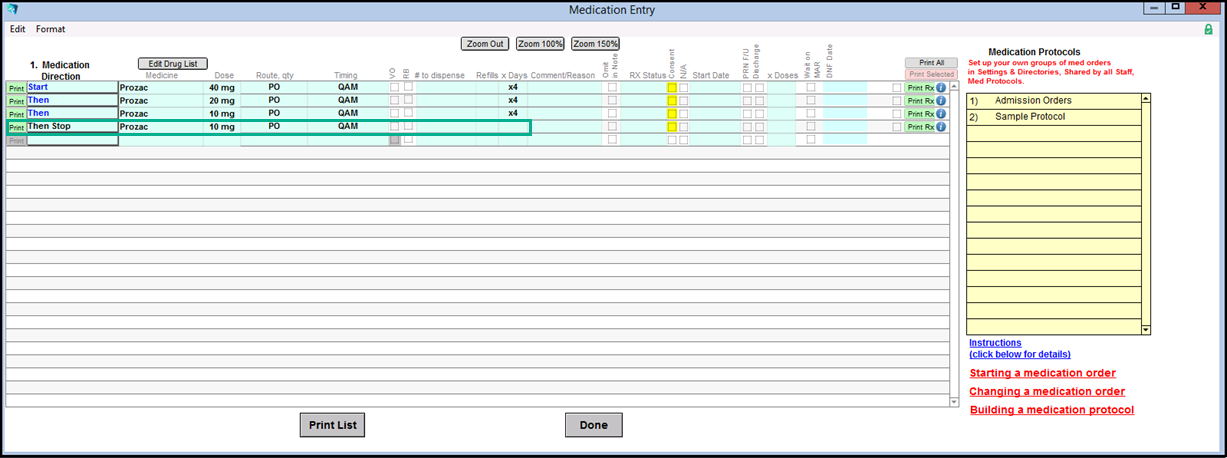This screenshot has width=1227, height=458.
Task: Open the Edit menu
Action: [x=18, y=29]
